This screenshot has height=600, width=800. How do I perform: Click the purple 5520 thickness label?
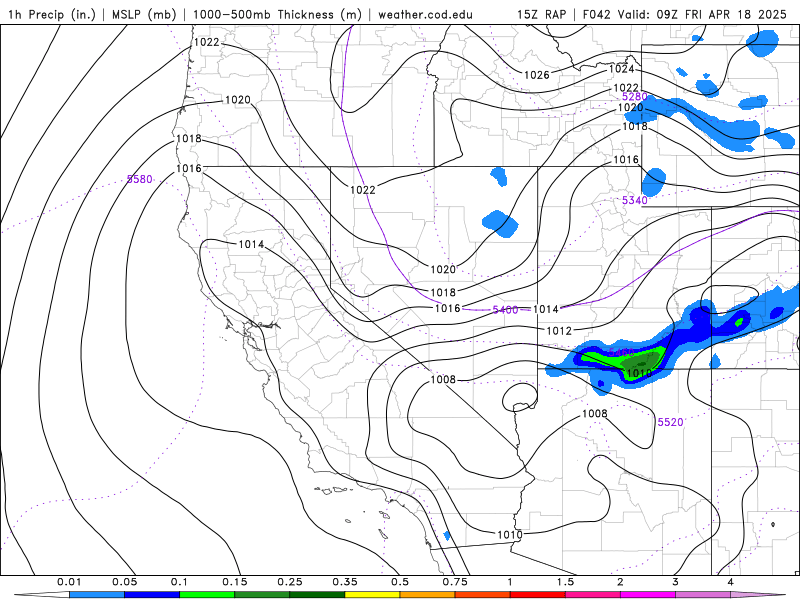[x=670, y=422]
